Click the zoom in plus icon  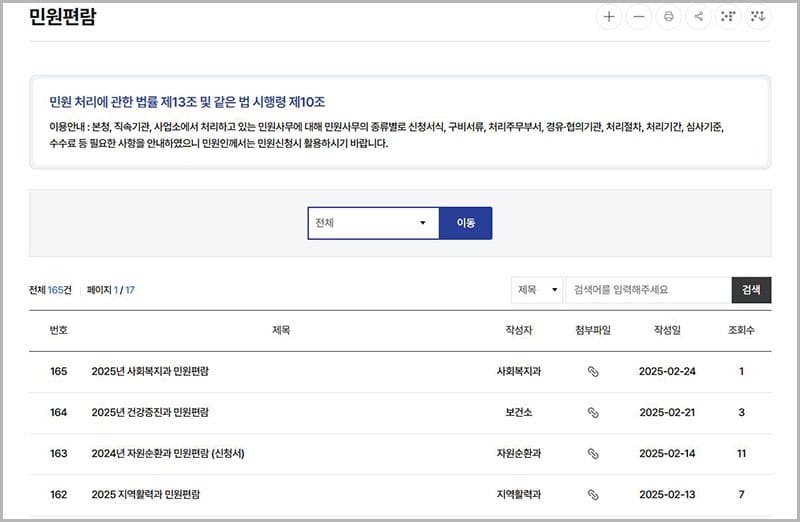(608, 17)
